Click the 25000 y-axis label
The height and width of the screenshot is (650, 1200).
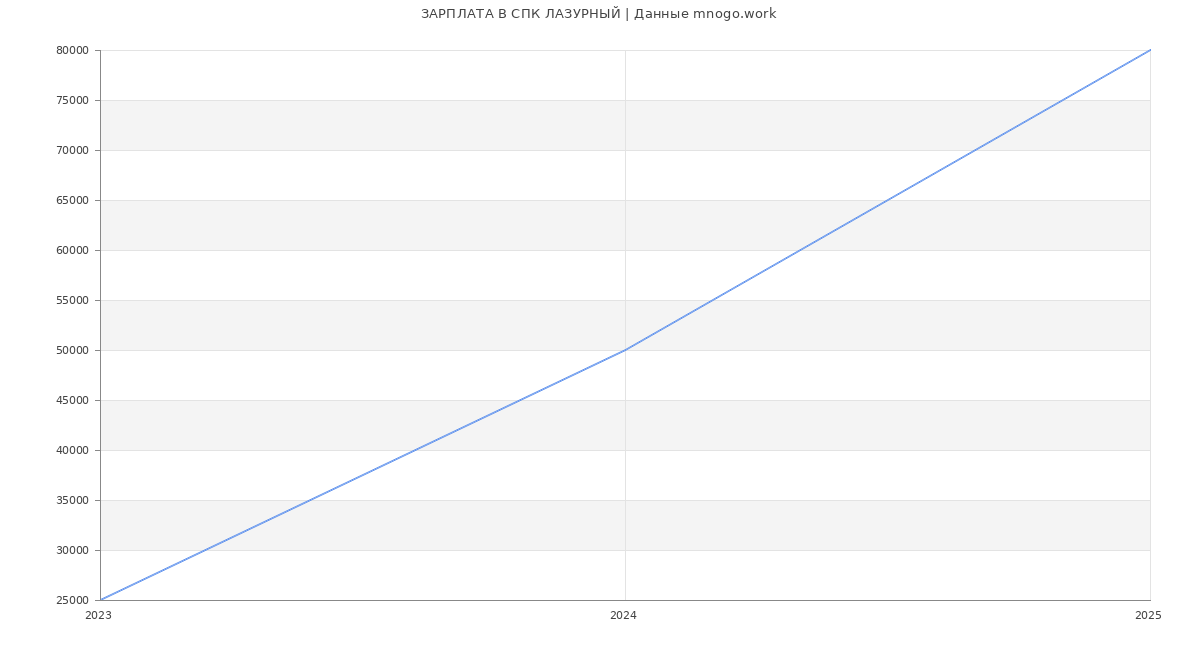pos(72,601)
